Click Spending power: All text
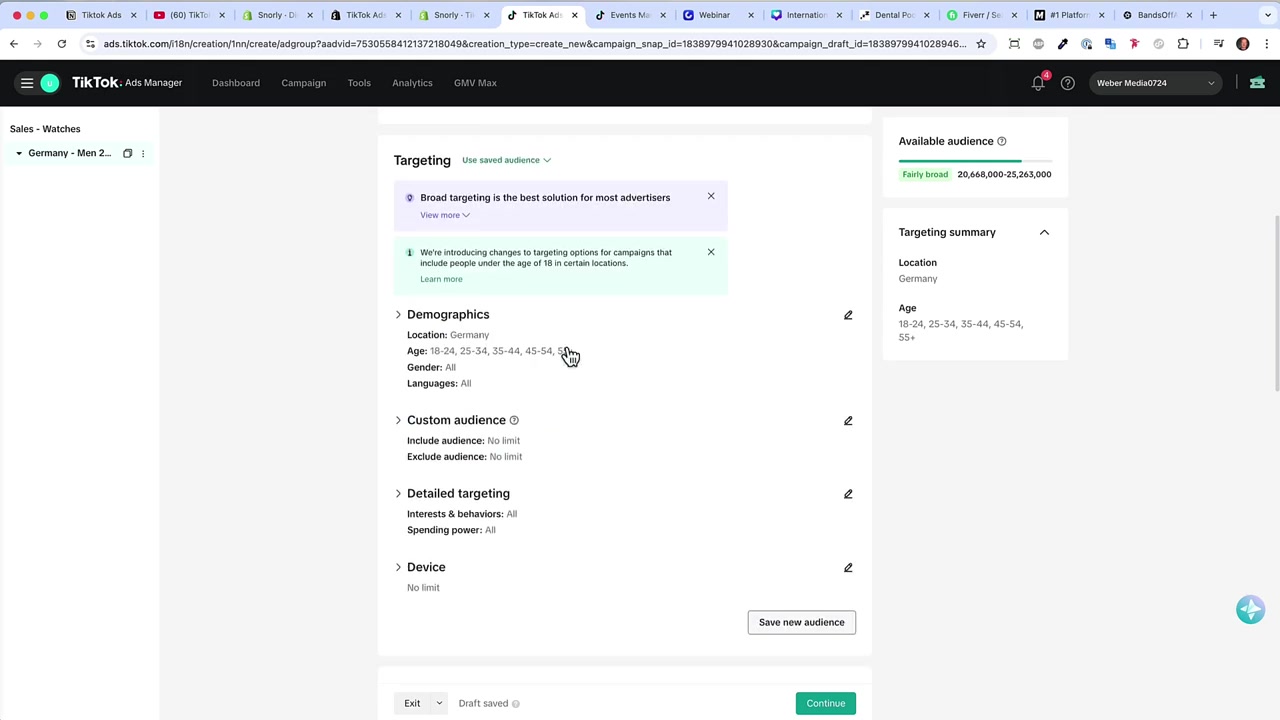The height and width of the screenshot is (720, 1280). click(451, 530)
